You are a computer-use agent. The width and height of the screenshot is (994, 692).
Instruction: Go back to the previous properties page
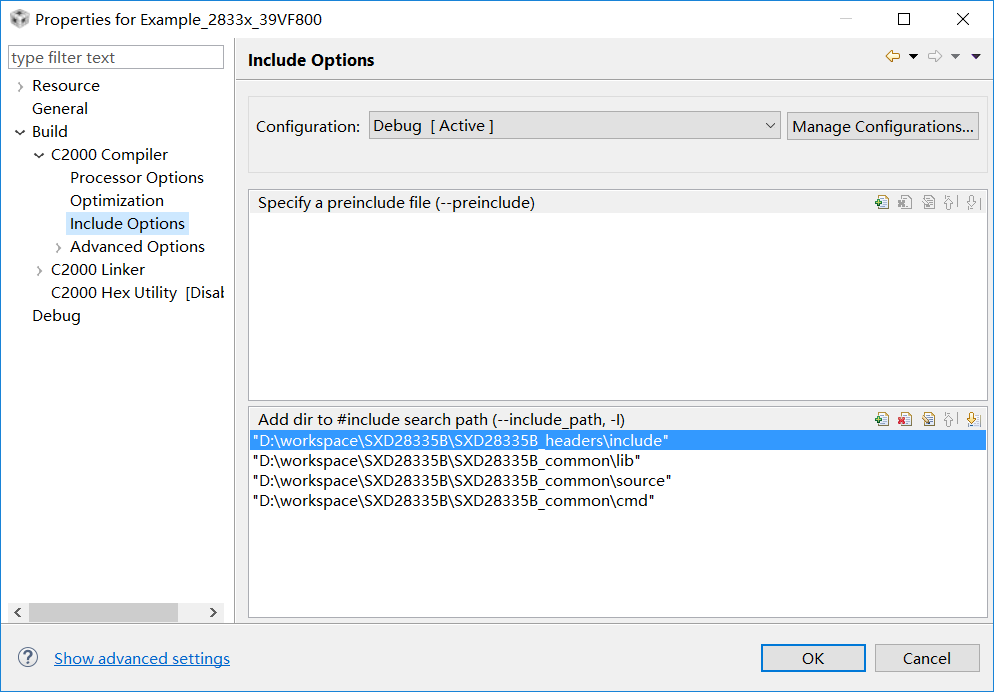(x=893, y=56)
